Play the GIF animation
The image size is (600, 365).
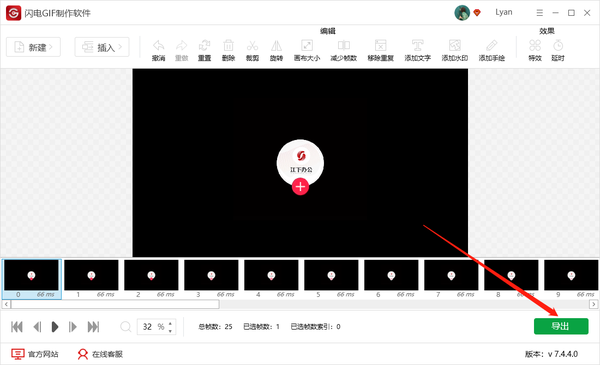(x=55, y=327)
